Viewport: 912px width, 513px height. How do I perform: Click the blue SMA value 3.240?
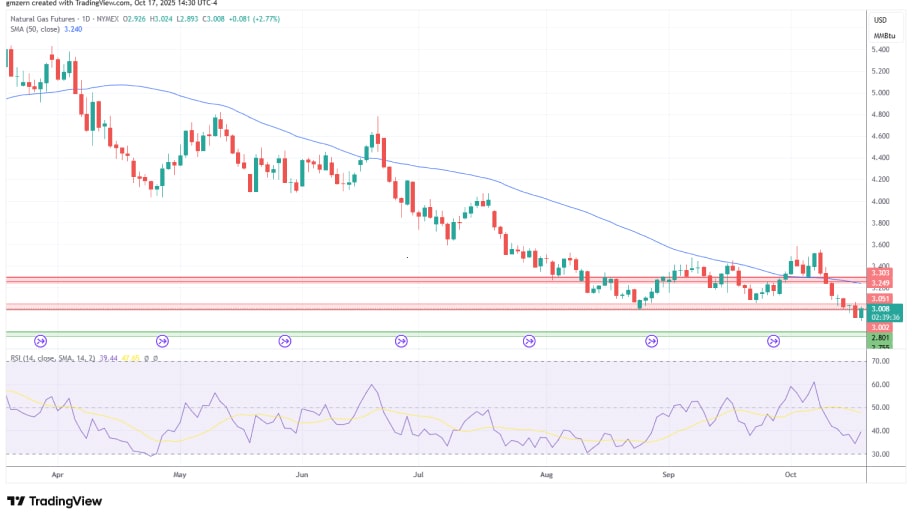pyautogui.click(x=73, y=29)
